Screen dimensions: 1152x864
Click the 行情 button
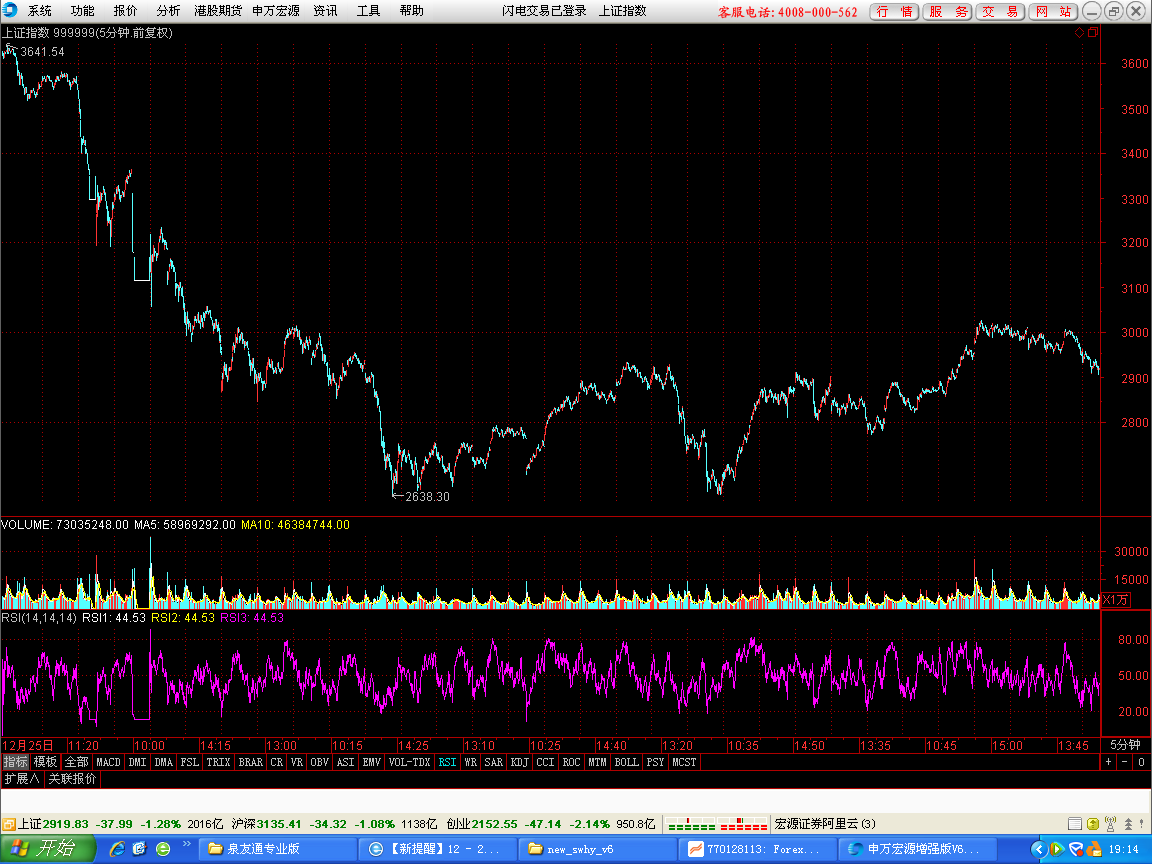tap(894, 12)
